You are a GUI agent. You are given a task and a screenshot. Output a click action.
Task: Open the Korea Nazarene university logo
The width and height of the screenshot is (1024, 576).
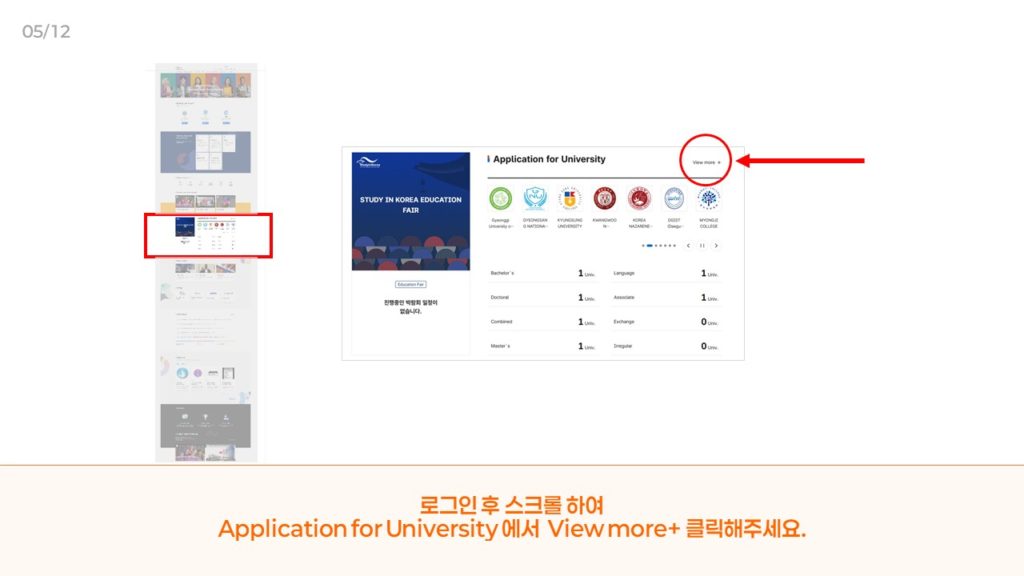638,198
